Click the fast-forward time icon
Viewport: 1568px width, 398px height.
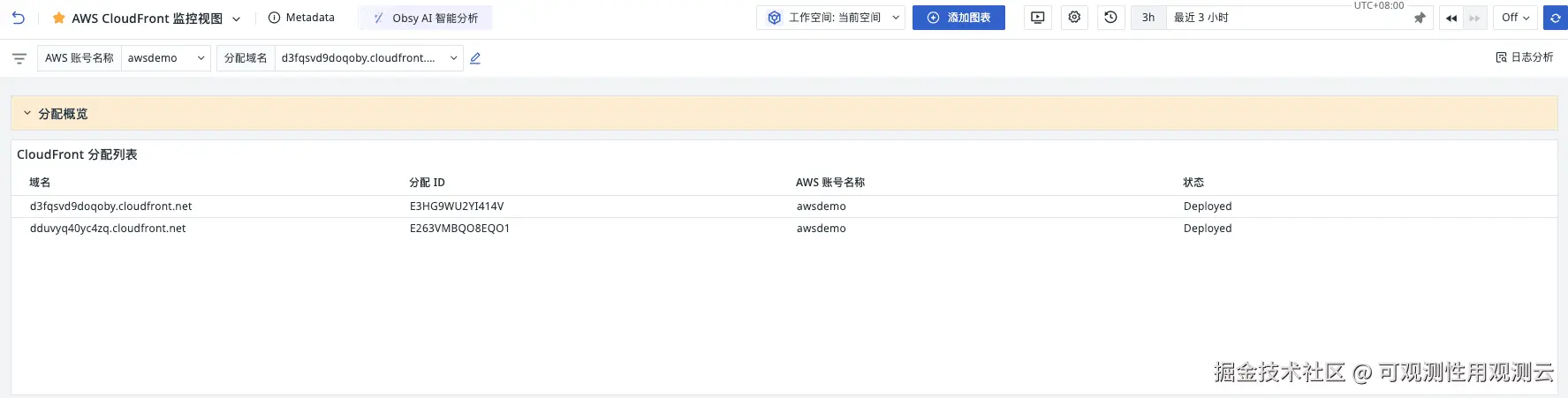pyautogui.click(x=1475, y=18)
